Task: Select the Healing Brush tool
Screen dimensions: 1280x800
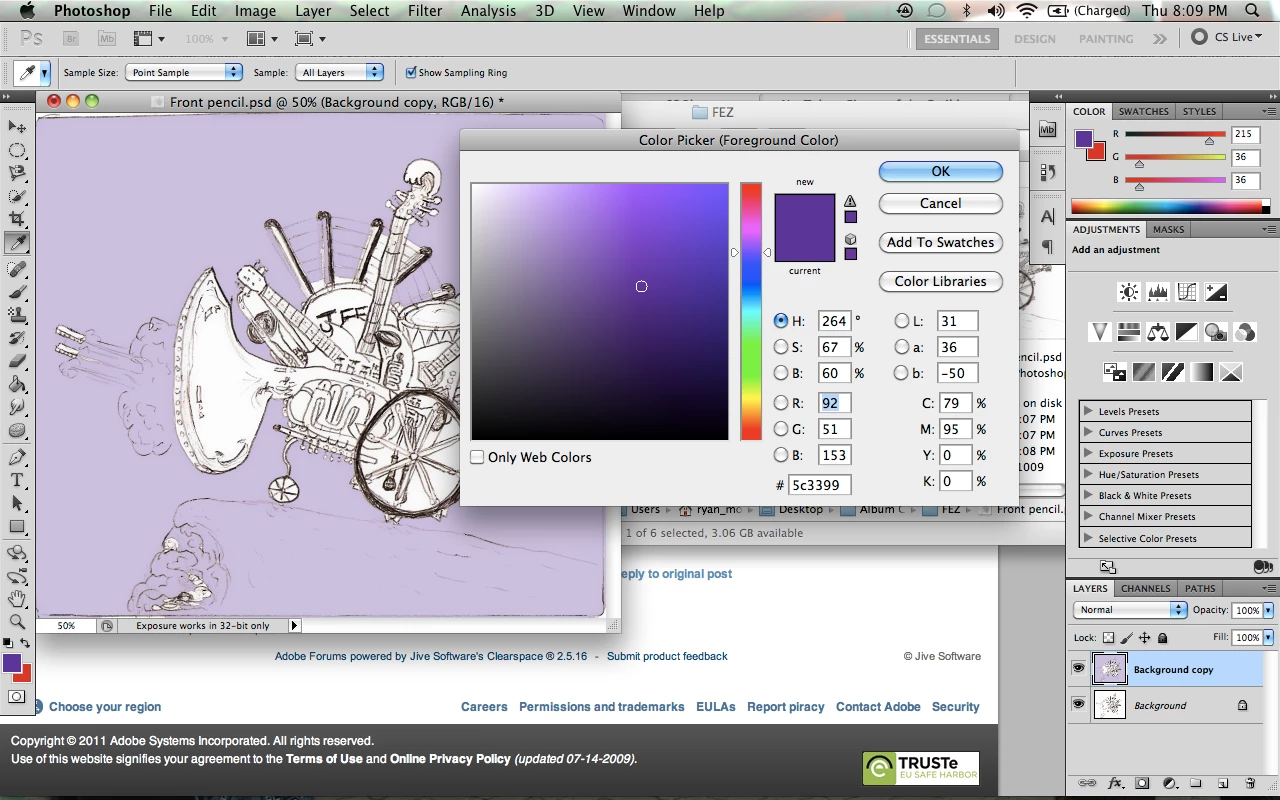Action: pyautogui.click(x=17, y=268)
